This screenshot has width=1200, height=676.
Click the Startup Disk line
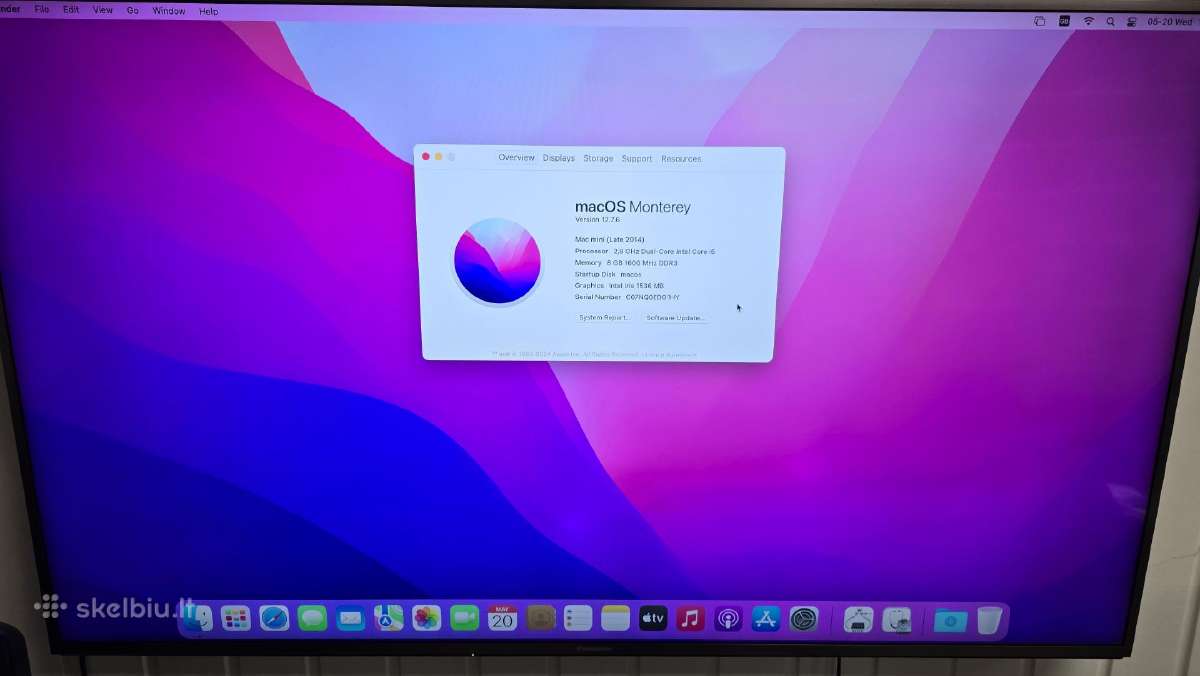[x=608, y=274]
